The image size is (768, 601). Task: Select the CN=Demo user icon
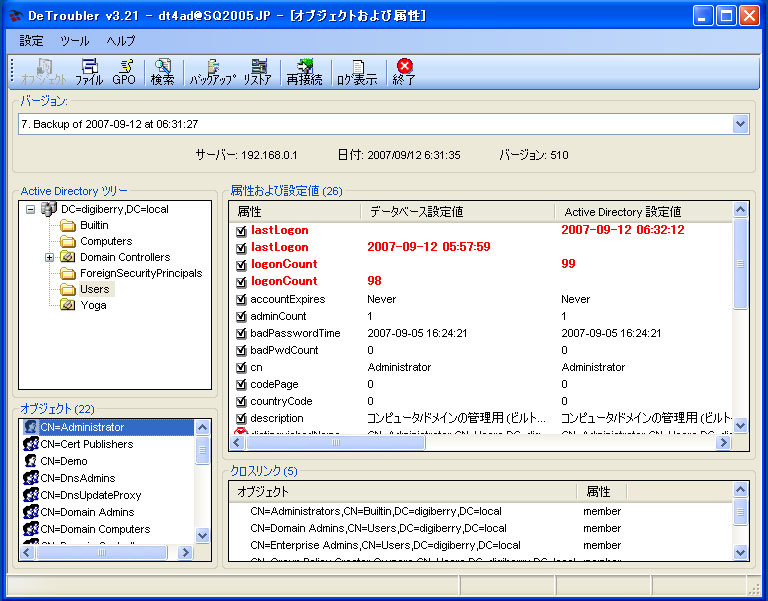coord(30,461)
